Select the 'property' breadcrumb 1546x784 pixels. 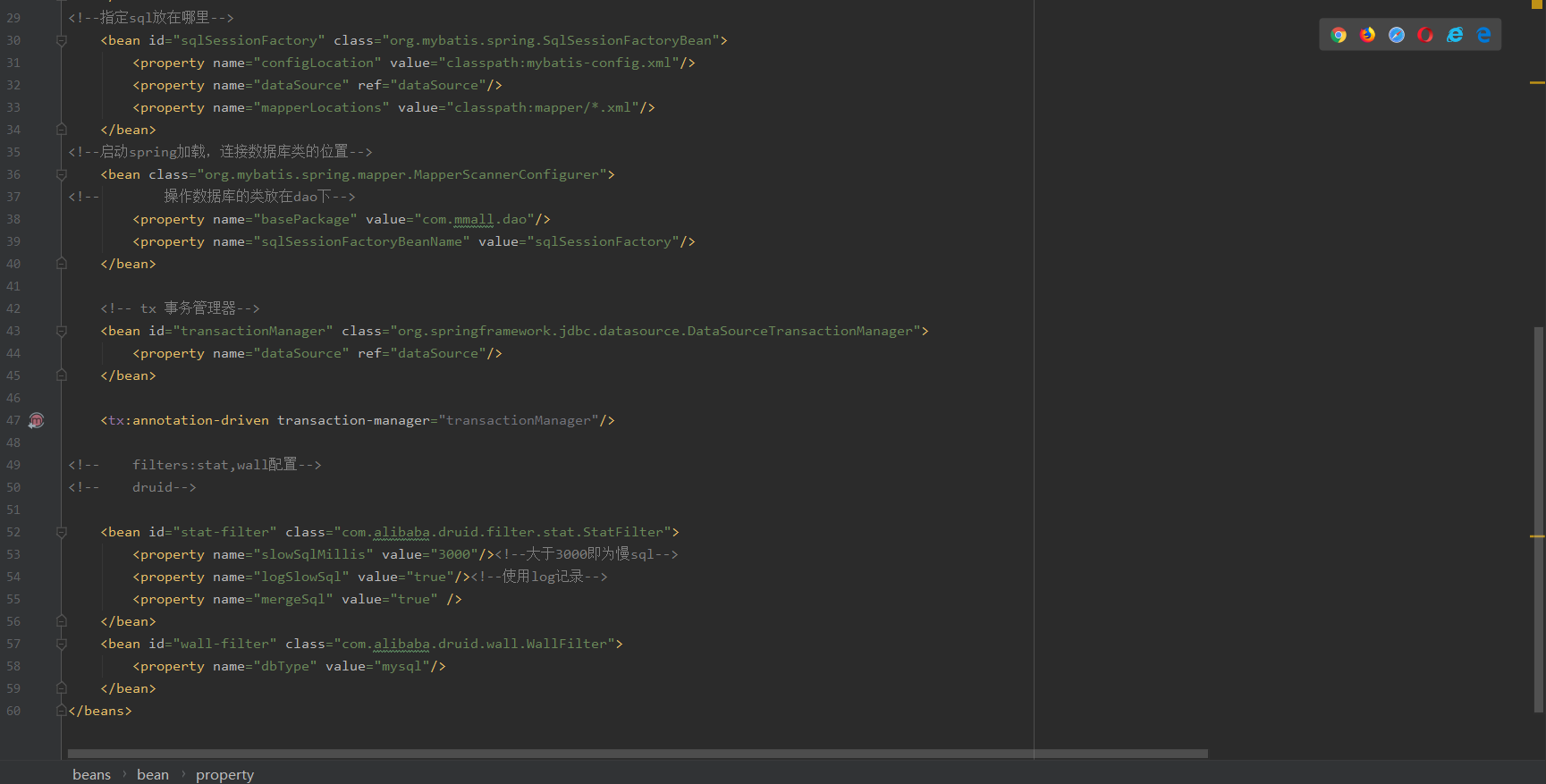(225, 774)
